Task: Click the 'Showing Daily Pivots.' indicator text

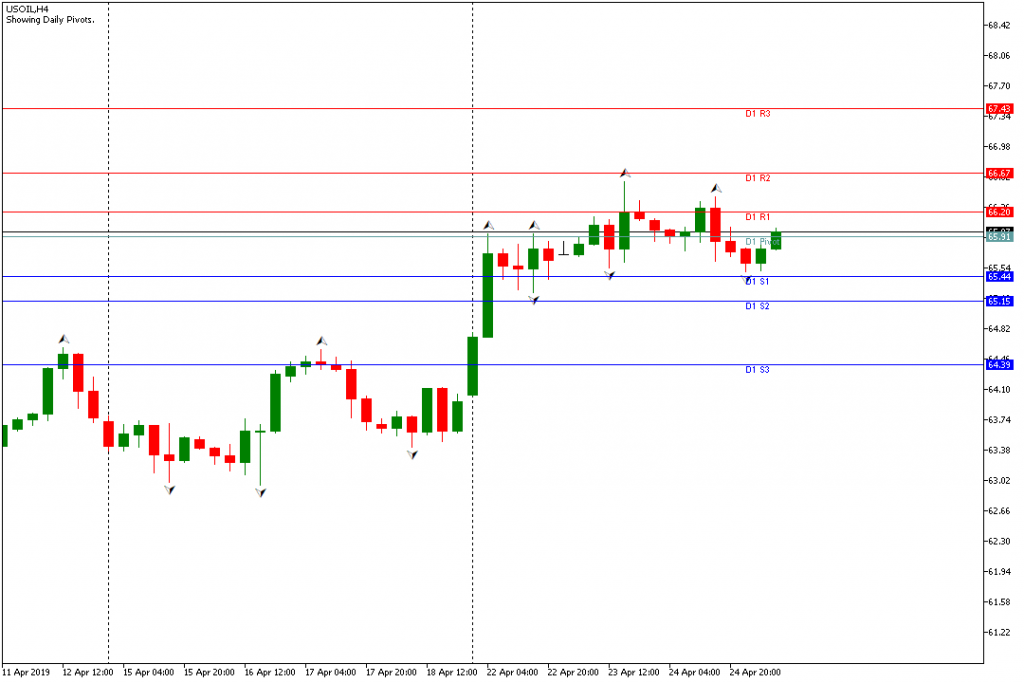Action: [50, 20]
